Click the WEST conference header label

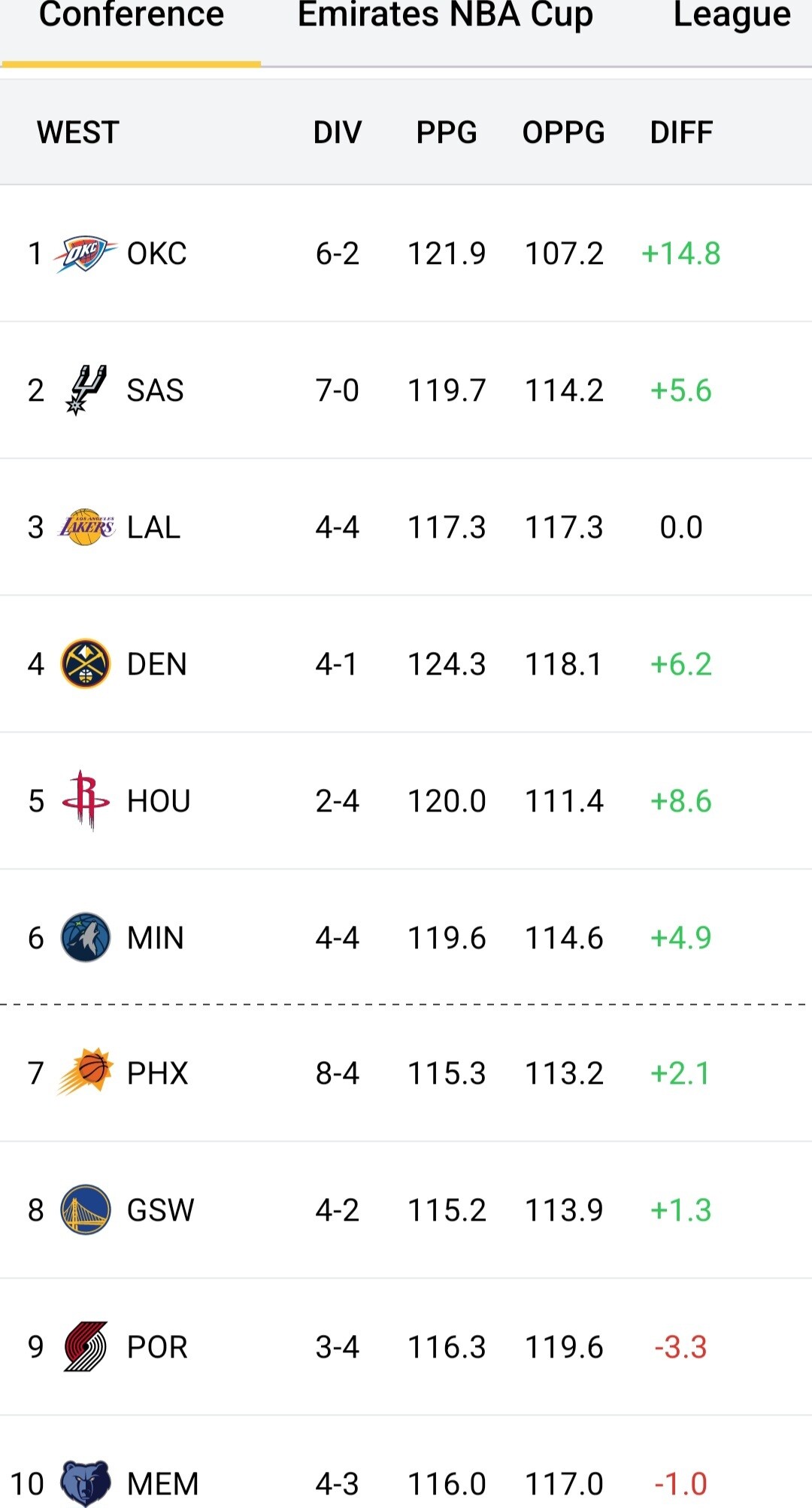(x=78, y=132)
